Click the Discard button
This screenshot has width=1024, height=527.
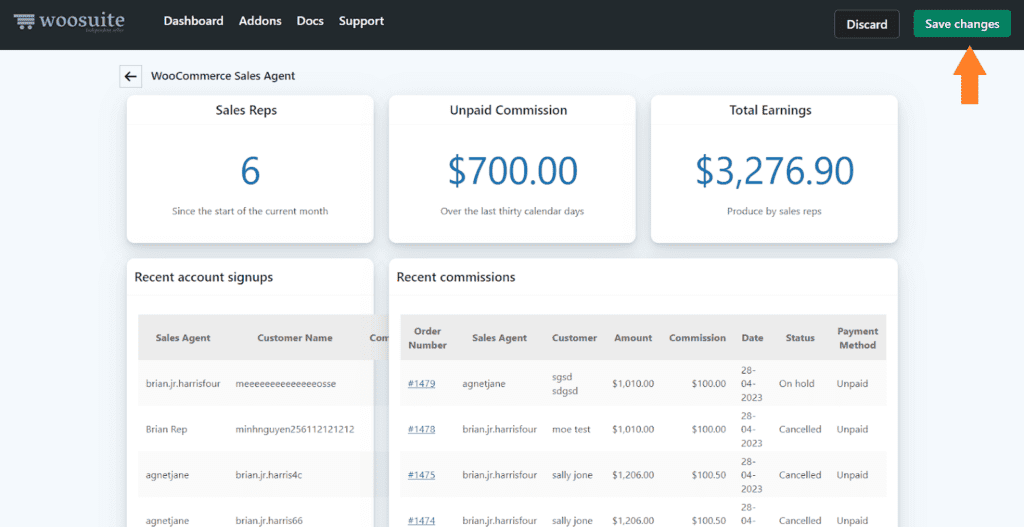point(867,24)
